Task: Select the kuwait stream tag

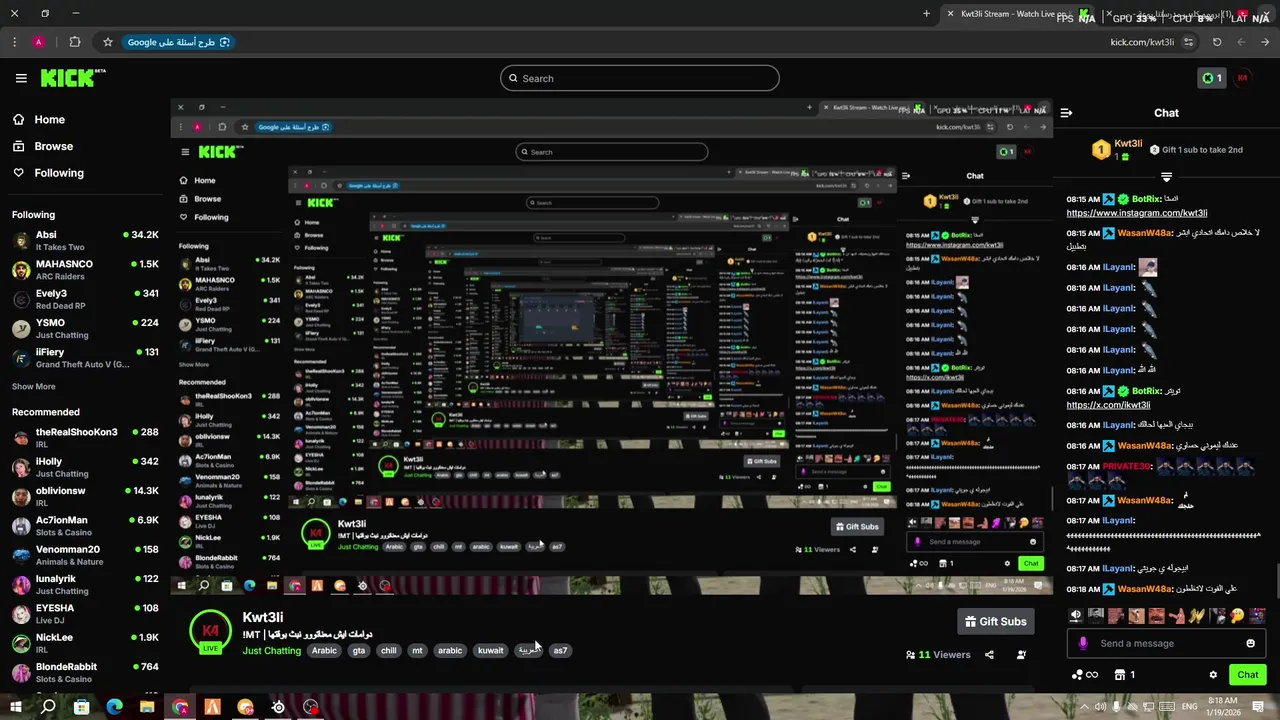Action: click(x=491, y=650)
